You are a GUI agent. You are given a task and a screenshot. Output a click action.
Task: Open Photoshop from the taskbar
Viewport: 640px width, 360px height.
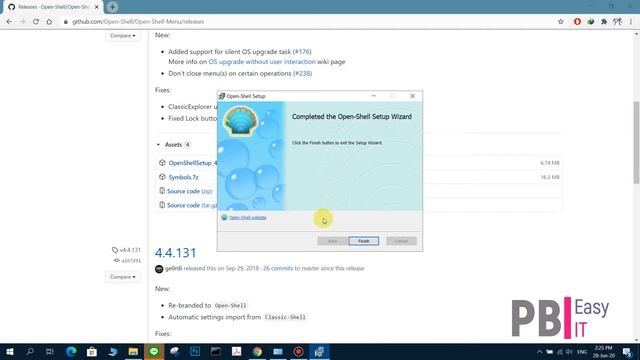[x=195, y=351]
